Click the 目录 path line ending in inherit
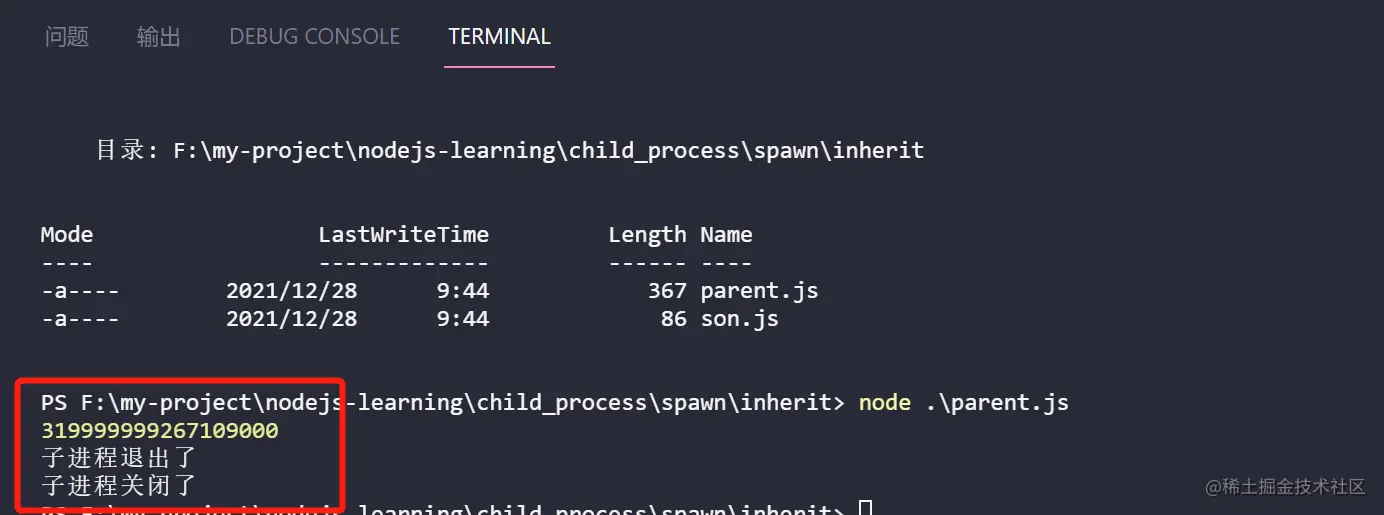The image size is (1384, 515). [510, 151]
